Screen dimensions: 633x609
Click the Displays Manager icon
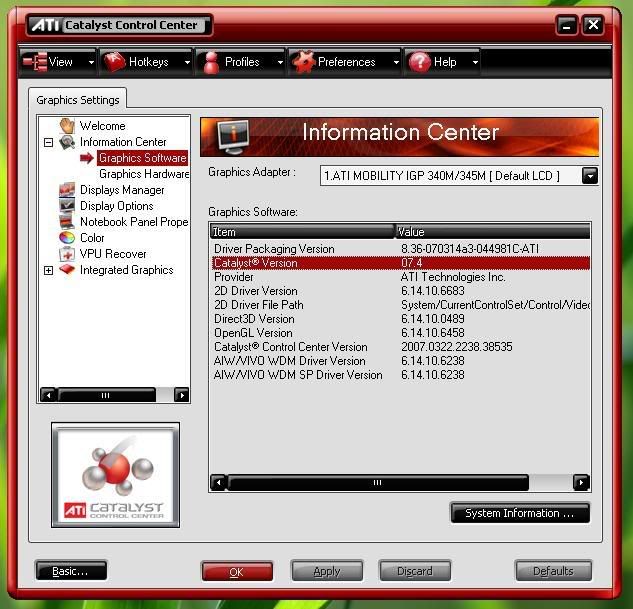[x=67, y=190]
